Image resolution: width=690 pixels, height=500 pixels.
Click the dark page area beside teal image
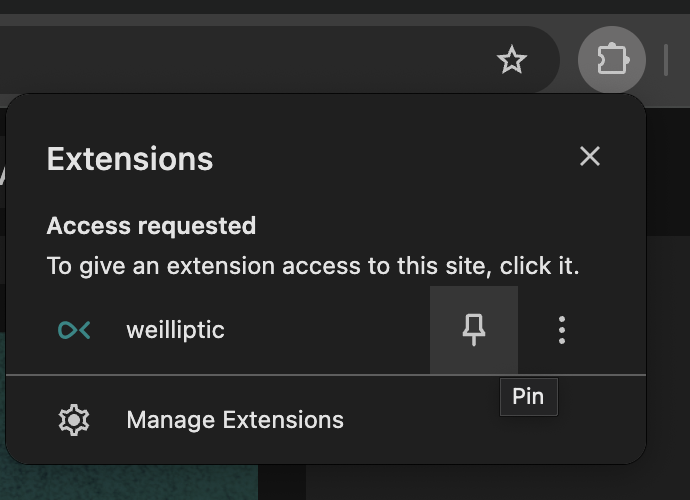click(497, 482)
